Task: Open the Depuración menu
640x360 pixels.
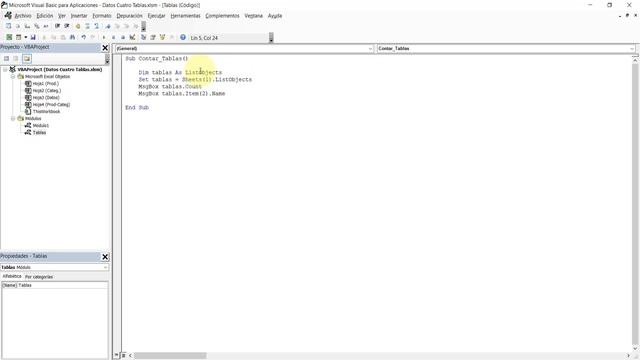Action: tap(129, 16)
